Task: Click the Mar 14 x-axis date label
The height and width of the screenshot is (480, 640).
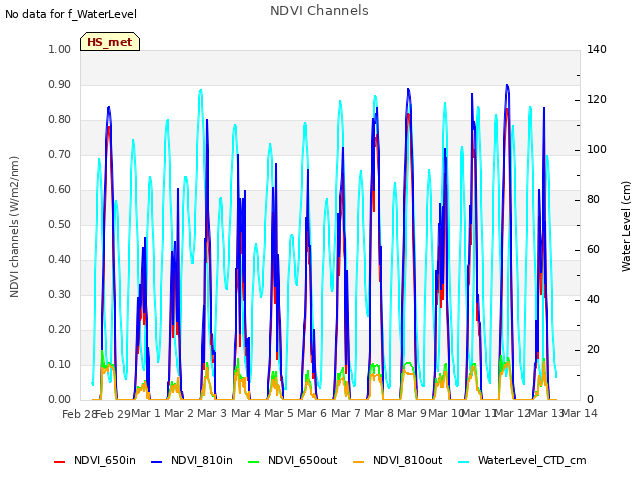Action: (580, 413)
